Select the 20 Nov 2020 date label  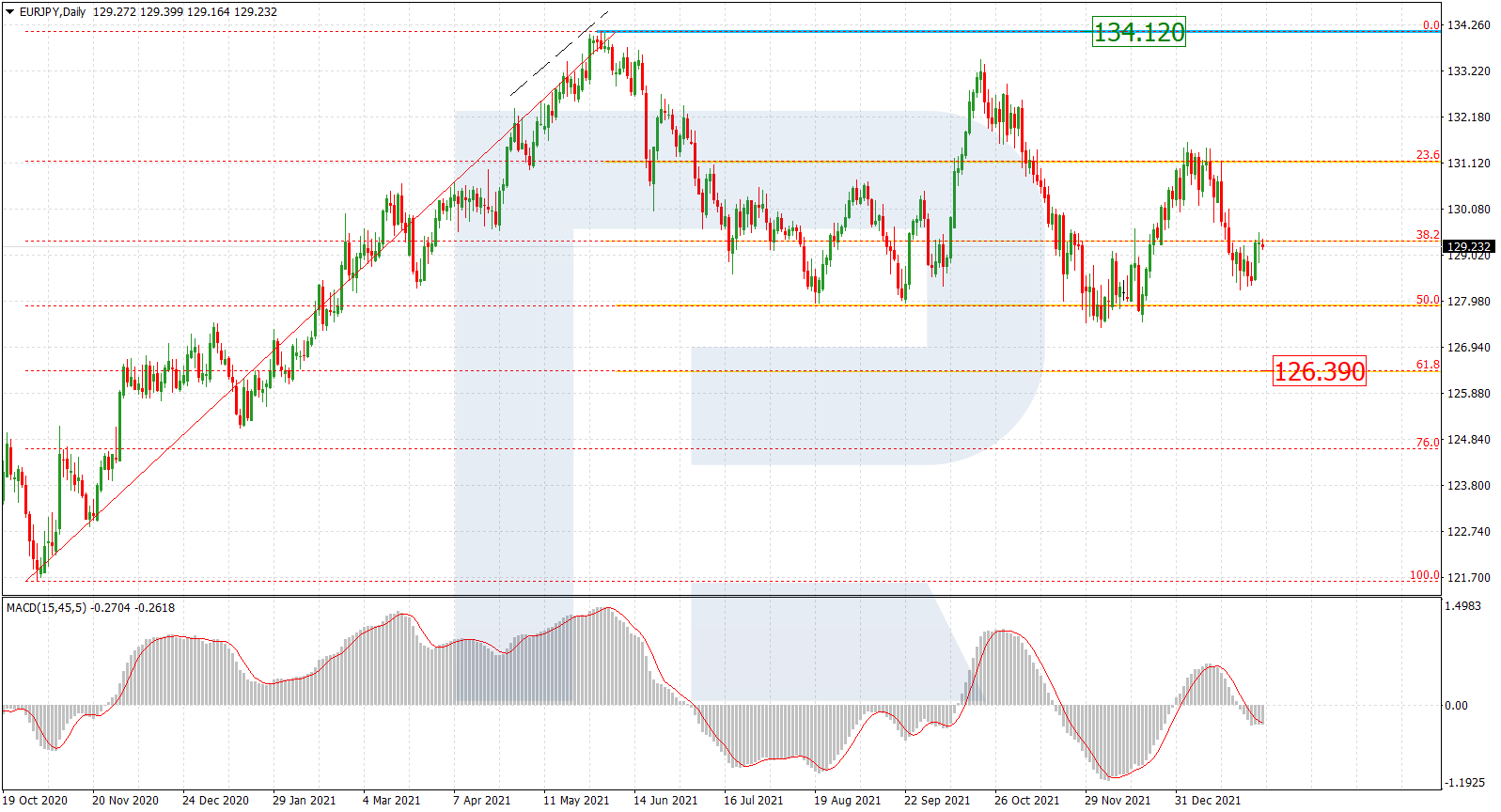125,801
